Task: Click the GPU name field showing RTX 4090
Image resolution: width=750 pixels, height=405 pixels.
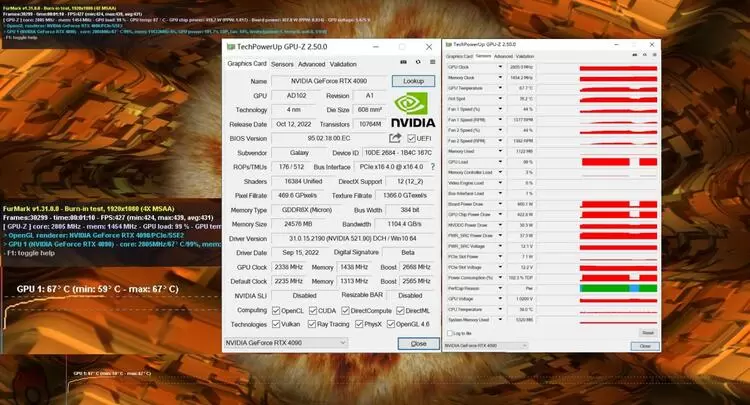Action: point(328,81)
